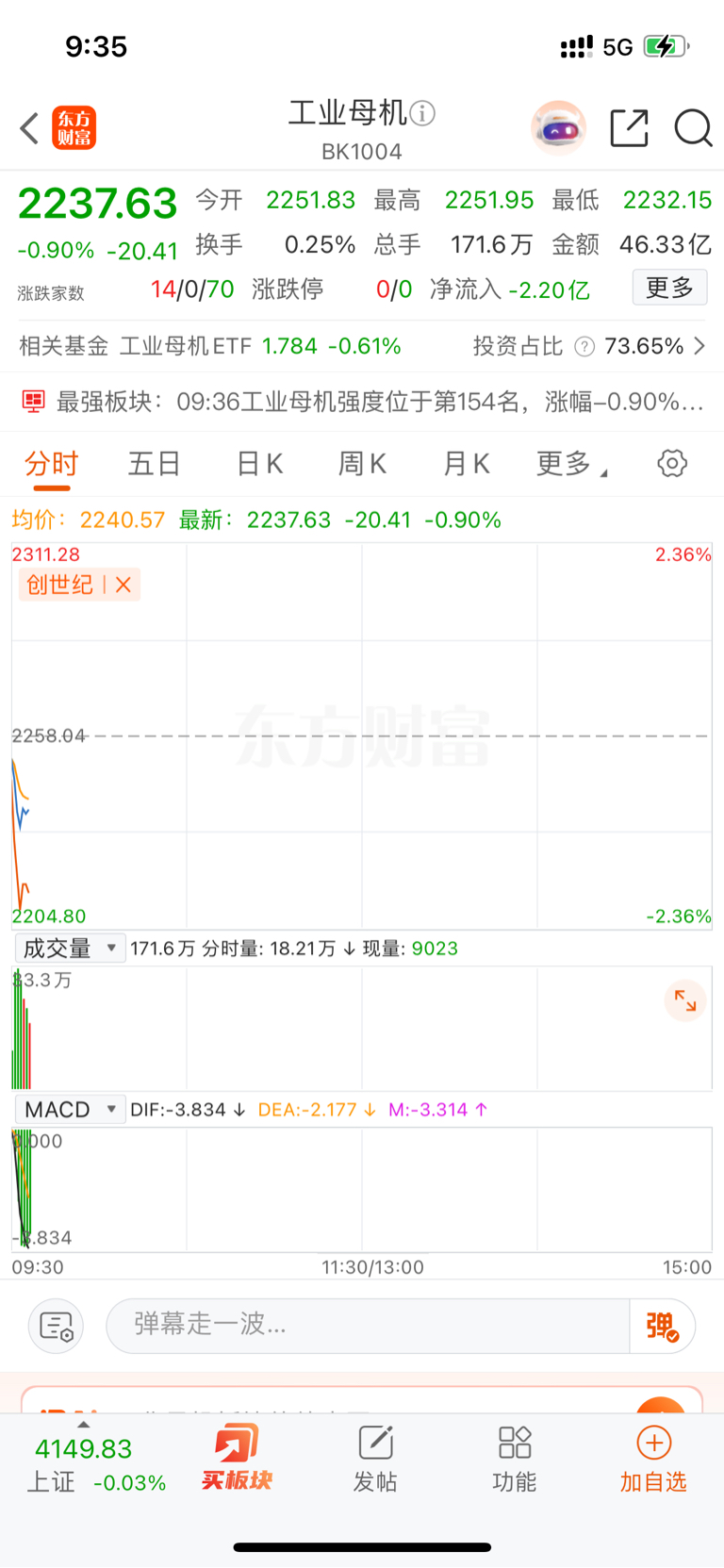This screenshot has height=1568, width=724.
Task: Tap the back arrow icon
Action: pyautogui.click(x=30, y=128)
